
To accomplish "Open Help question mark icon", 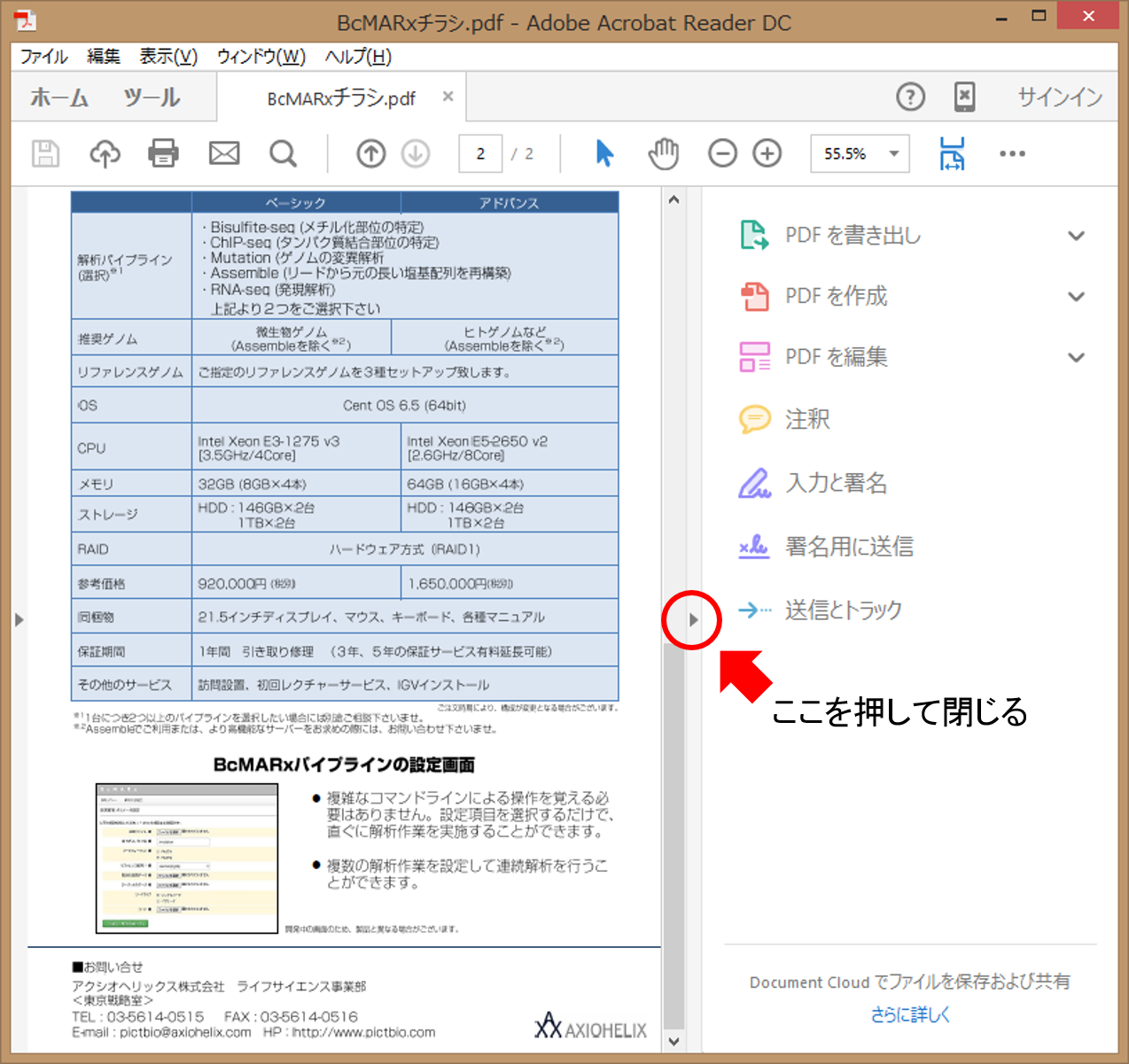I will 910,97.
